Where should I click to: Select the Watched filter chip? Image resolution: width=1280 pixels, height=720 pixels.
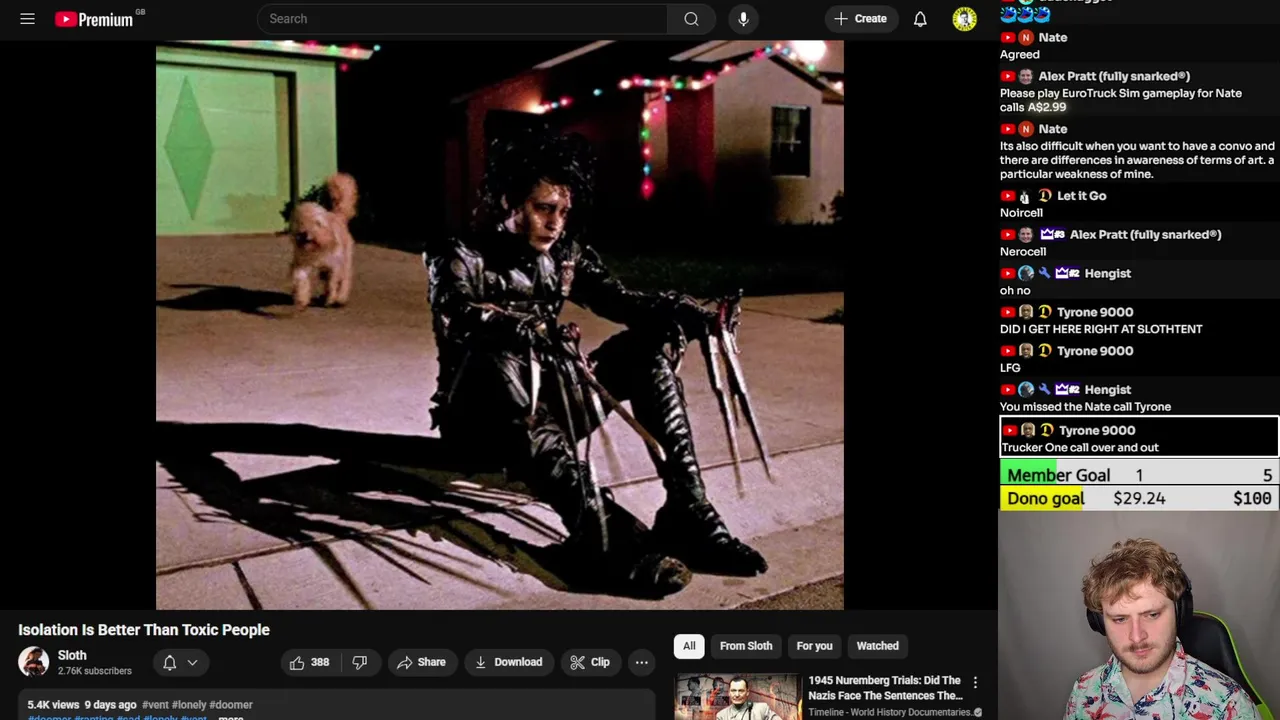[x=877, y=646]
